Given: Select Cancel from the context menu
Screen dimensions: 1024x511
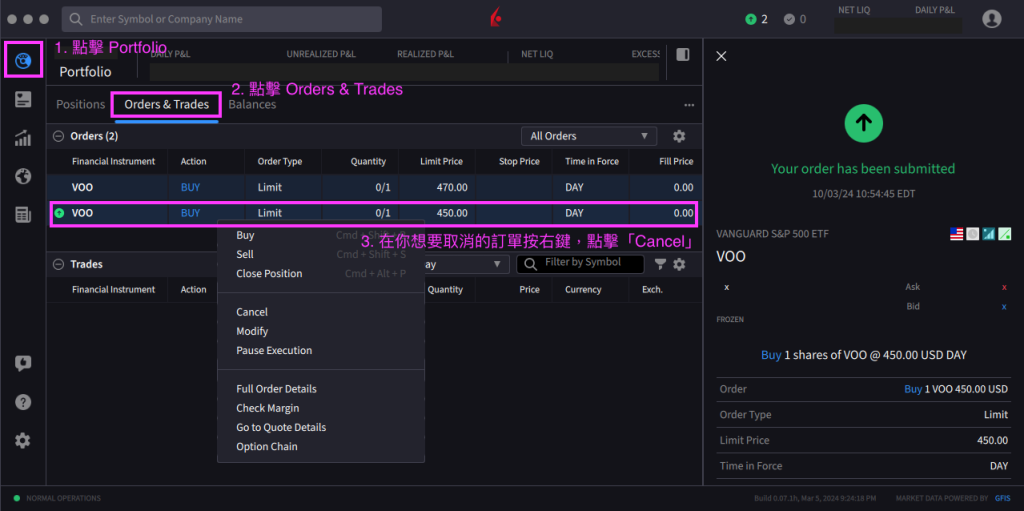Looking at the screenshot, I should pyautogui.click(x=252, y=312).
